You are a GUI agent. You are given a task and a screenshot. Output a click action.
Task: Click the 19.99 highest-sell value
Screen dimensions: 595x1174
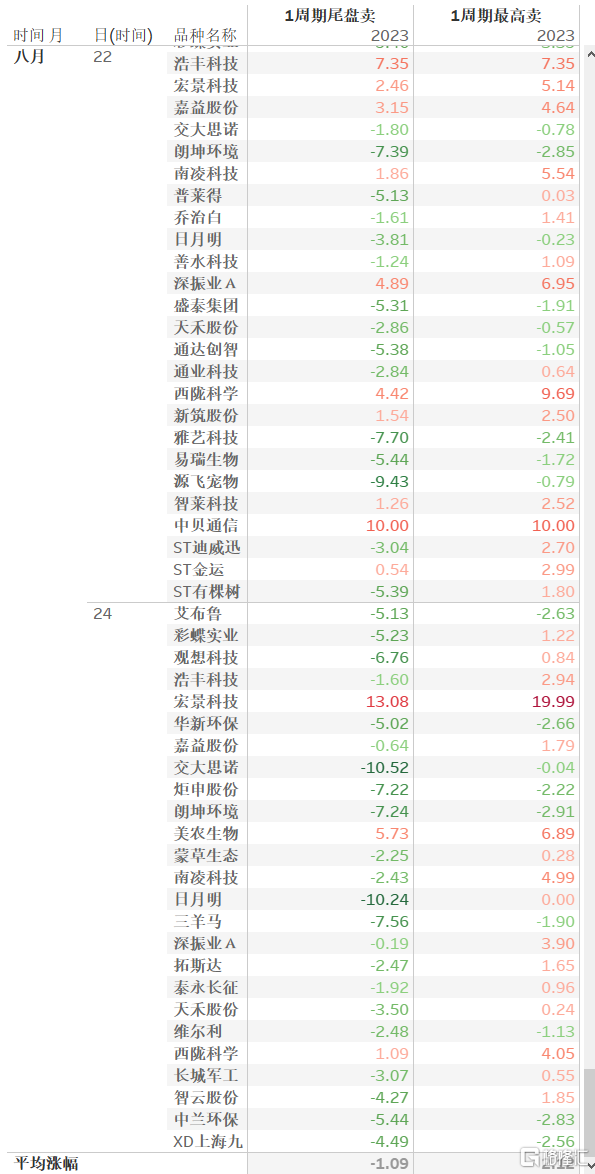click(553, 702)
